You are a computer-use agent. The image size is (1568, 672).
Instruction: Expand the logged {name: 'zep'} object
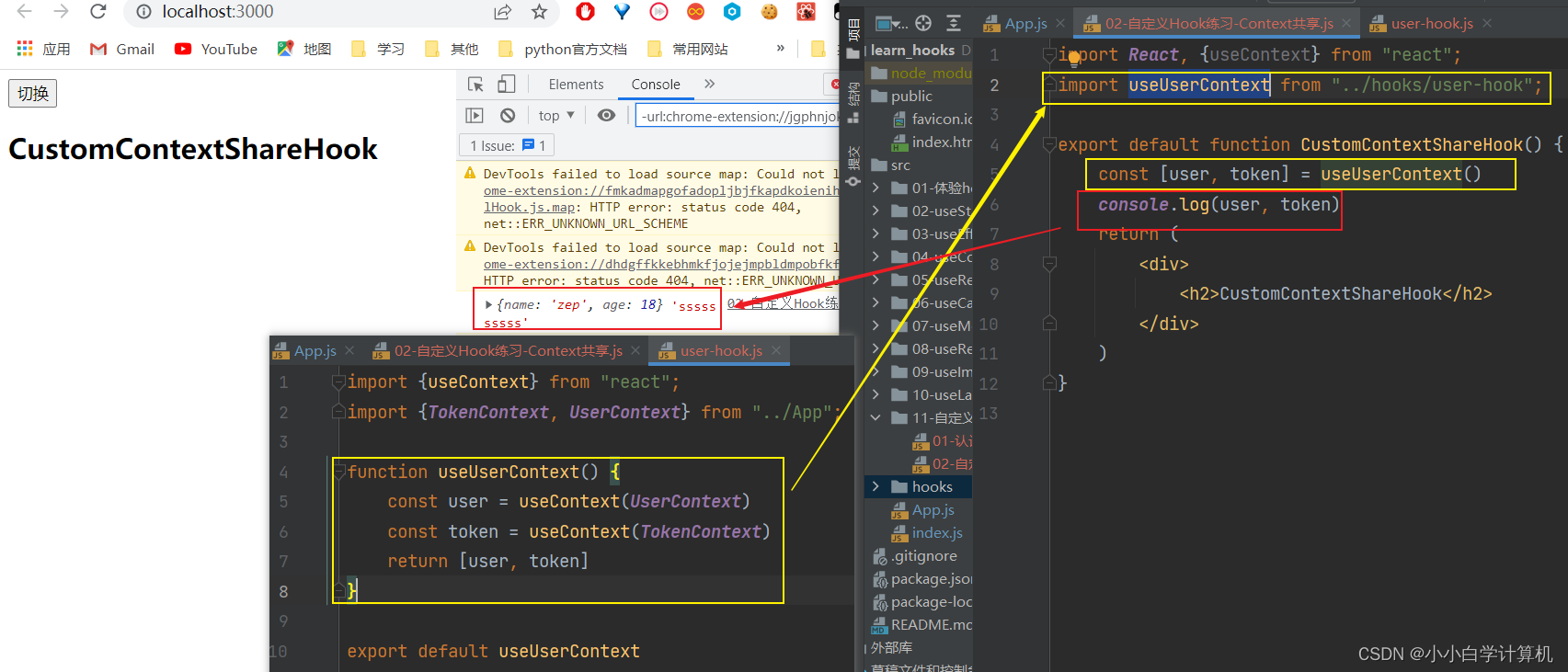pyautogui.click(x=489, y=304)
